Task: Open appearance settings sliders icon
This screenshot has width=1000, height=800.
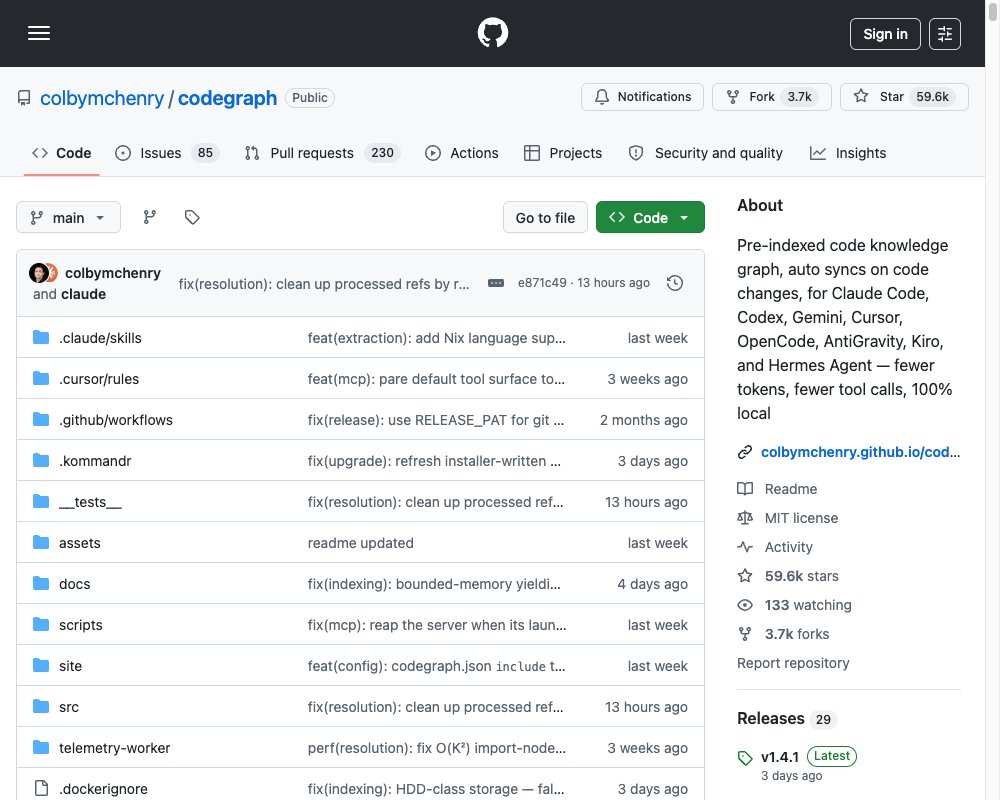Action: pyautogui.click(x=945, y=34)
